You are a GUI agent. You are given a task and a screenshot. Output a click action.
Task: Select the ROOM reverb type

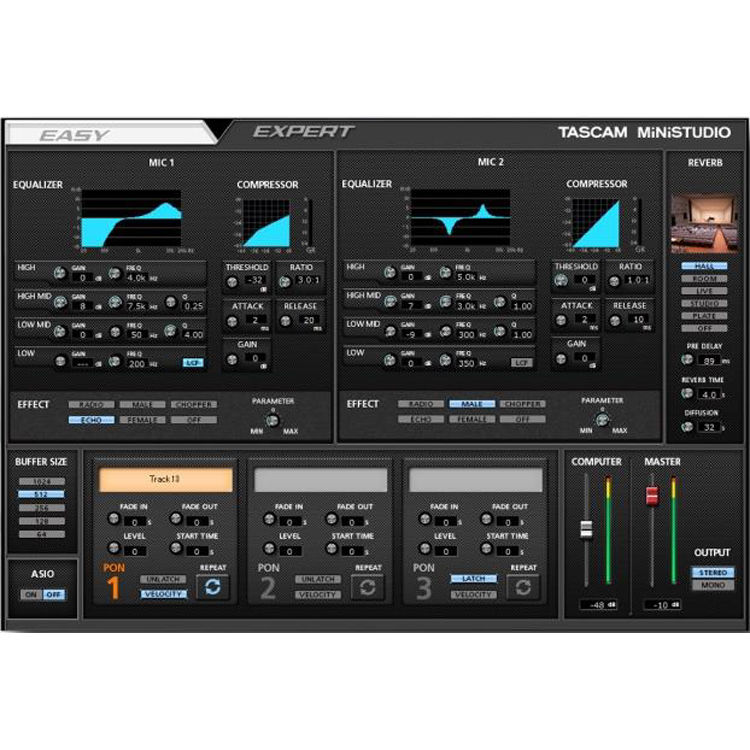(x=704, y=278)
